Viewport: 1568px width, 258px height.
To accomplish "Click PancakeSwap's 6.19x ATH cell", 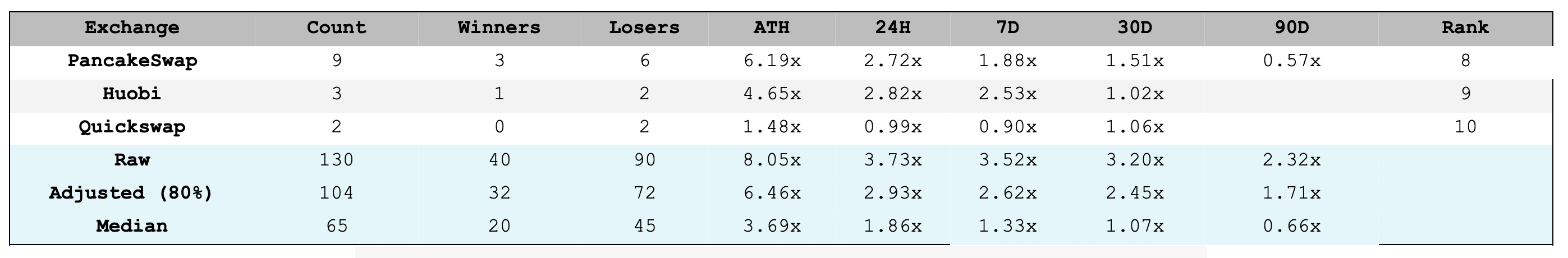I will [772, 61].
